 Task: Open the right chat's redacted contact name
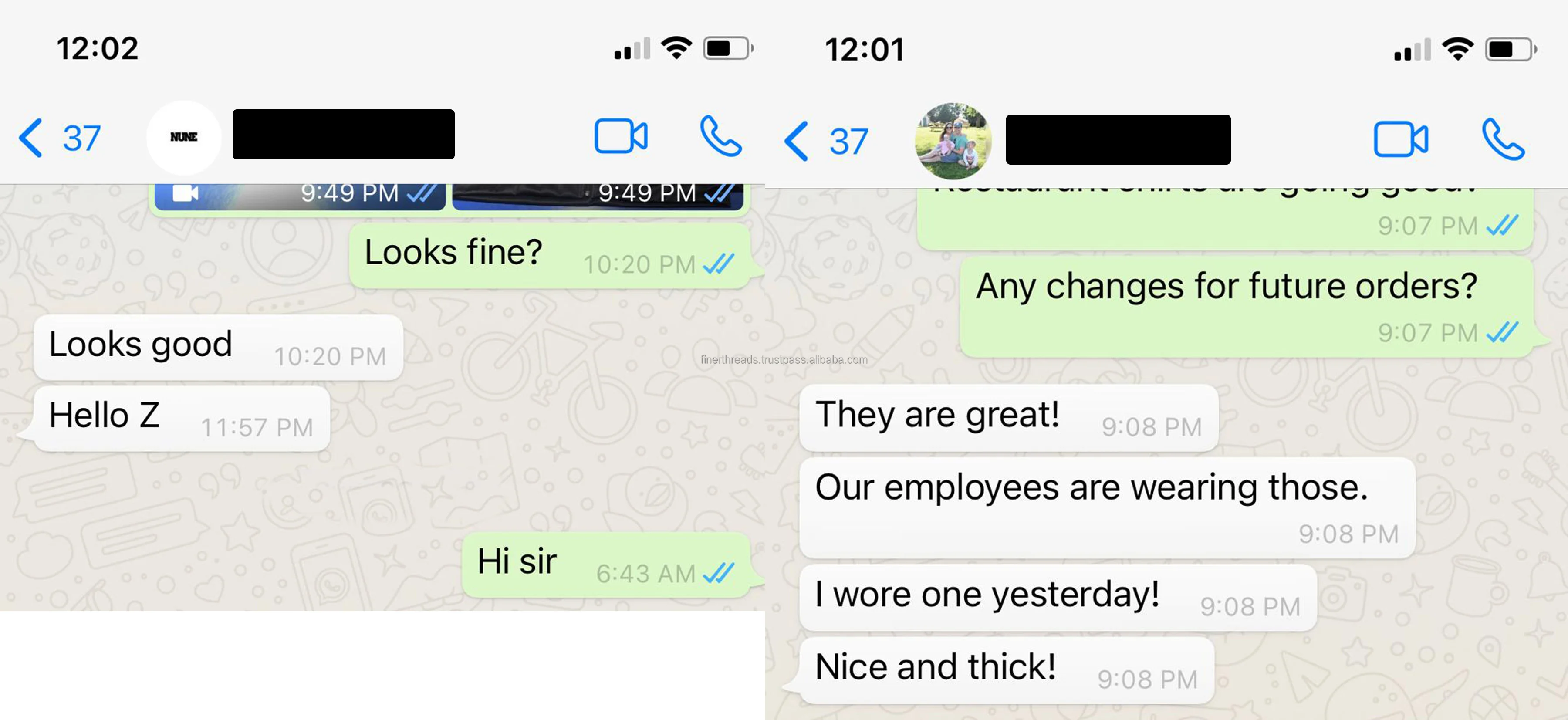[x=1118, y=139]
